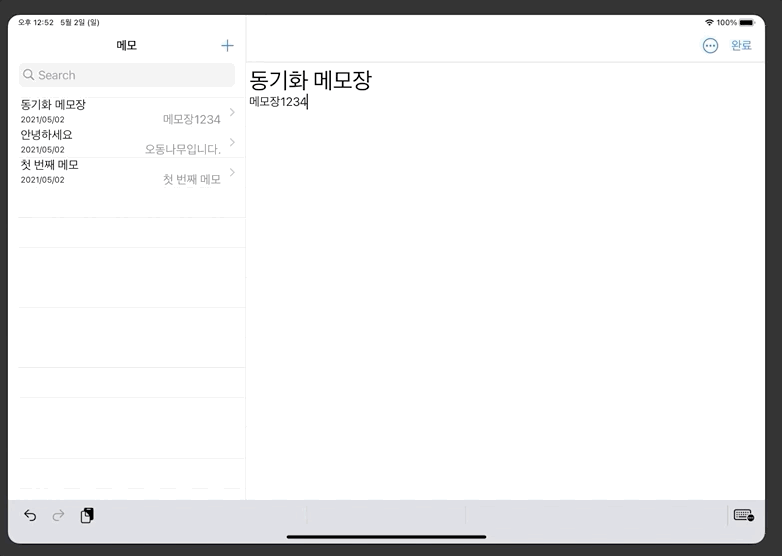Image resolution: width=782 pixels, height=556 pixels.
Task: Check the battery status icon
Action: point(747,22)
